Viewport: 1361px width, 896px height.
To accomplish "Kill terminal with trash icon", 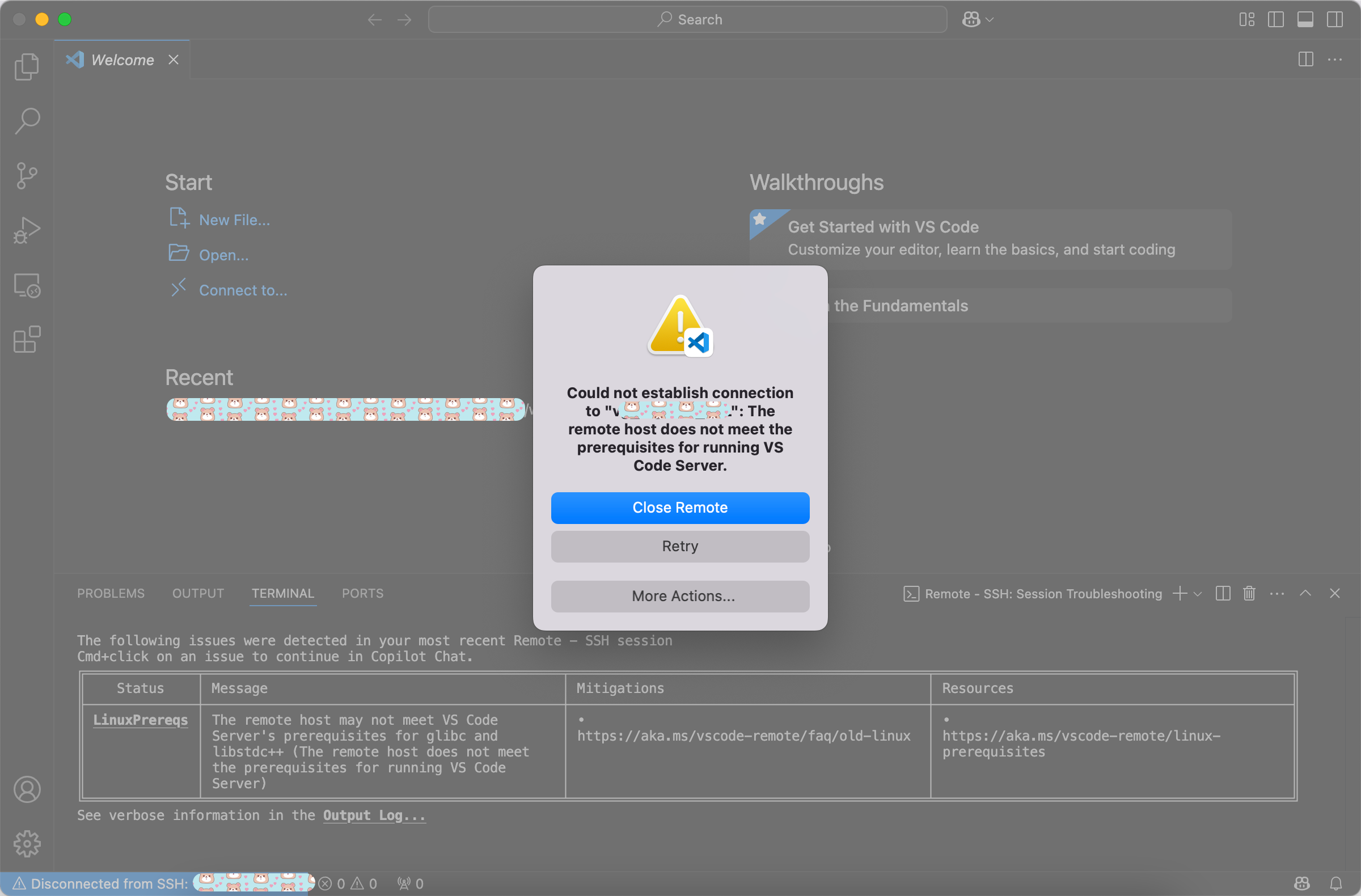I will 1249,594.
